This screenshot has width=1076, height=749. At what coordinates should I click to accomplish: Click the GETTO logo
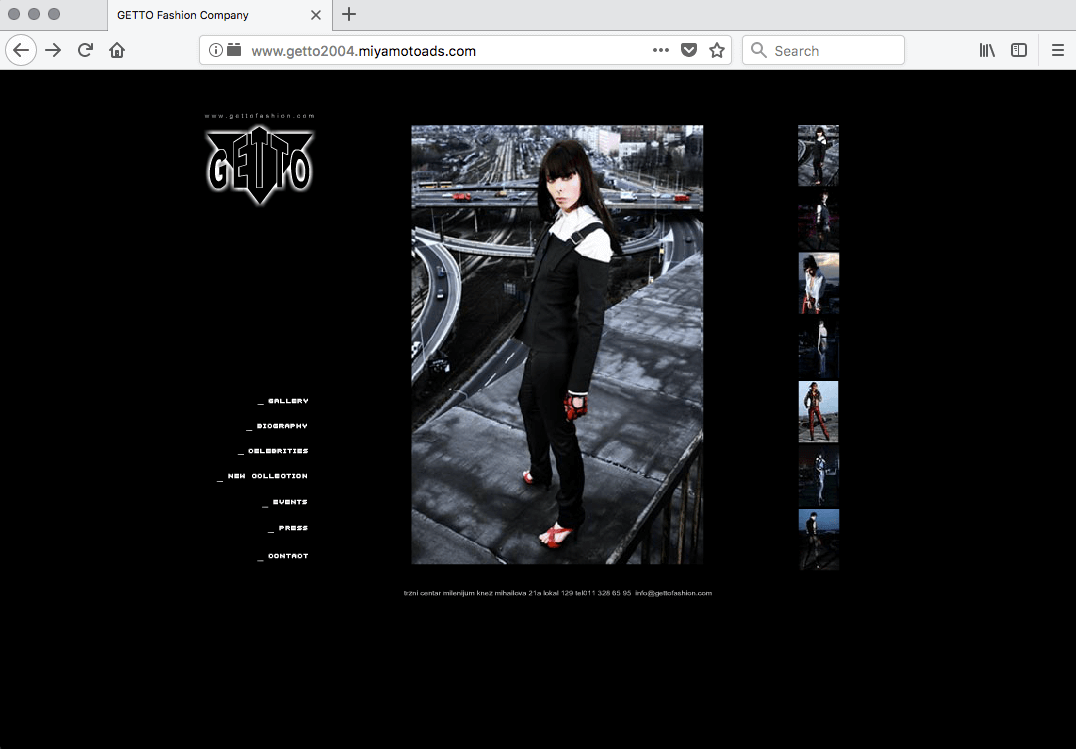click(260, 165)
